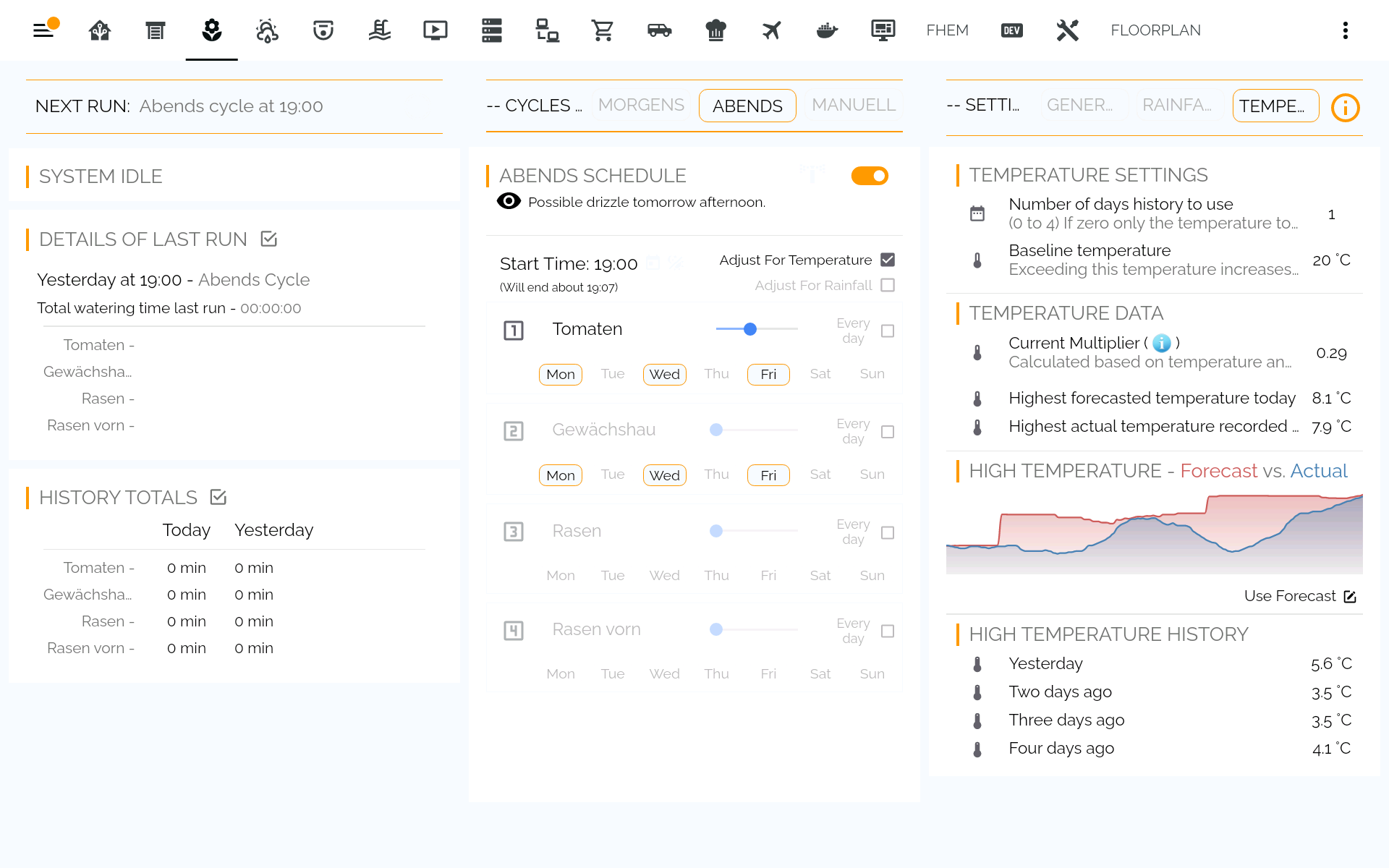
Task: Expand History Totals check icon
Action: [218, 497]
